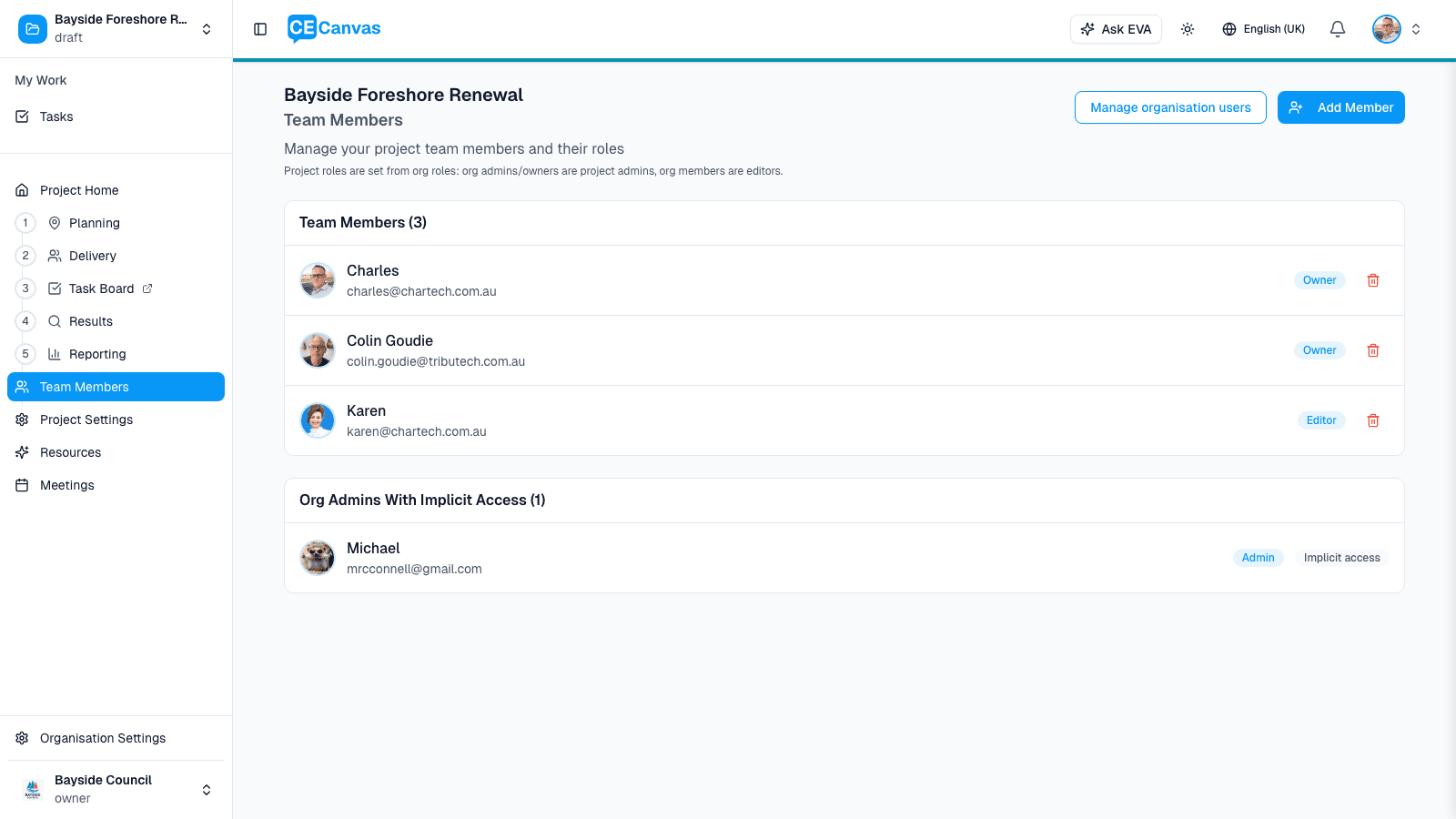Collapse the sidebar with the panel icon
This screenshot has height=819, width=1456.
(x=260, y=28)
